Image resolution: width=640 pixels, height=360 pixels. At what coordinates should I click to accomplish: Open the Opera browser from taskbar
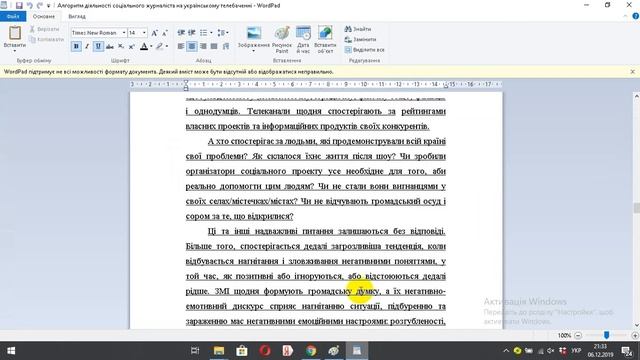tap(265, 351)
